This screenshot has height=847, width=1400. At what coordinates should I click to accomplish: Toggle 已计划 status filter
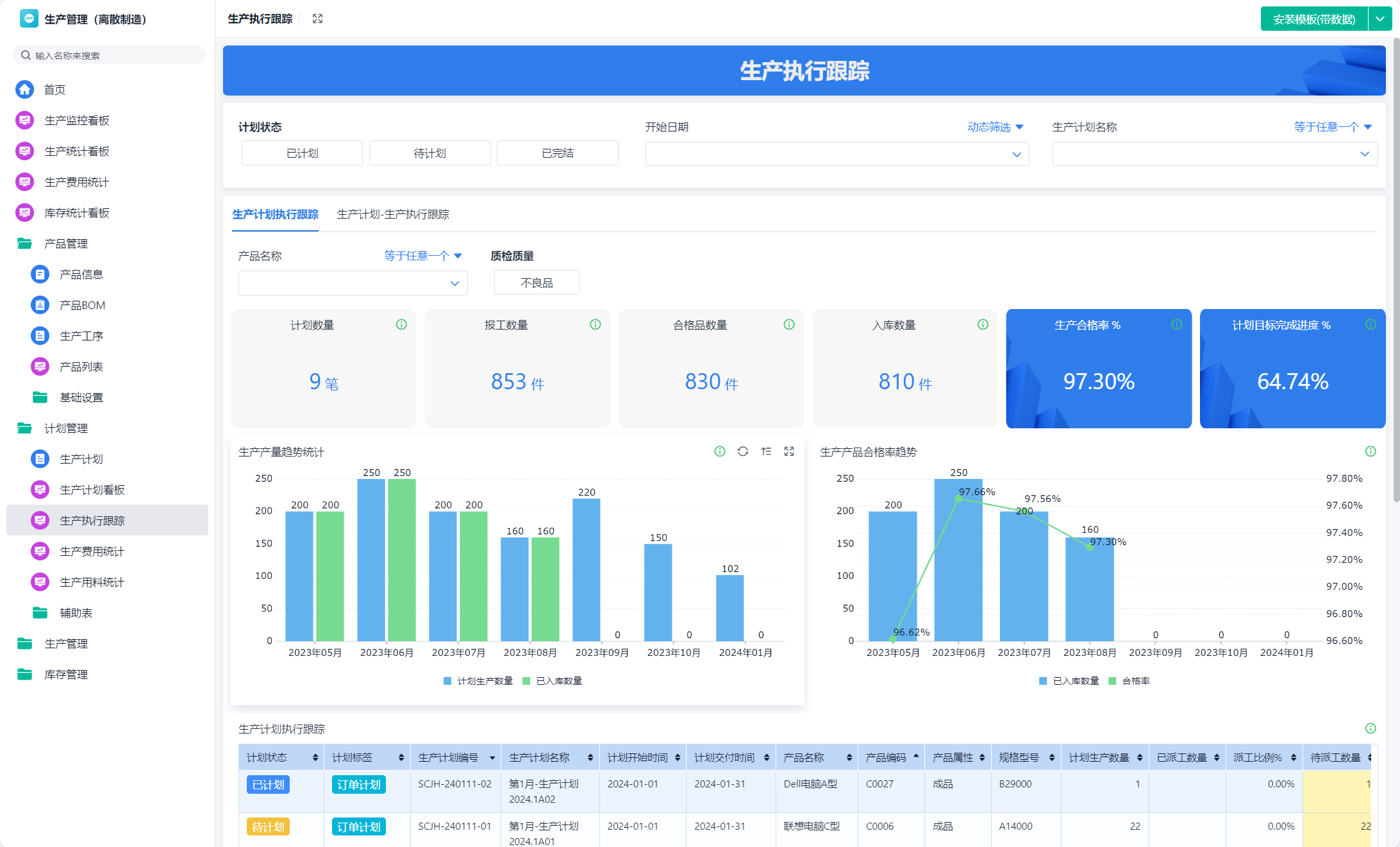pyautogui.click(x=302, y=153)
